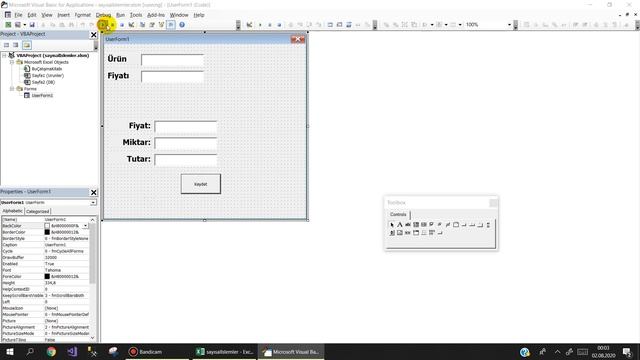Viewport: 640px width, 360px height.
Task: Collapse the Forms folder node
Action: (12, 89)
